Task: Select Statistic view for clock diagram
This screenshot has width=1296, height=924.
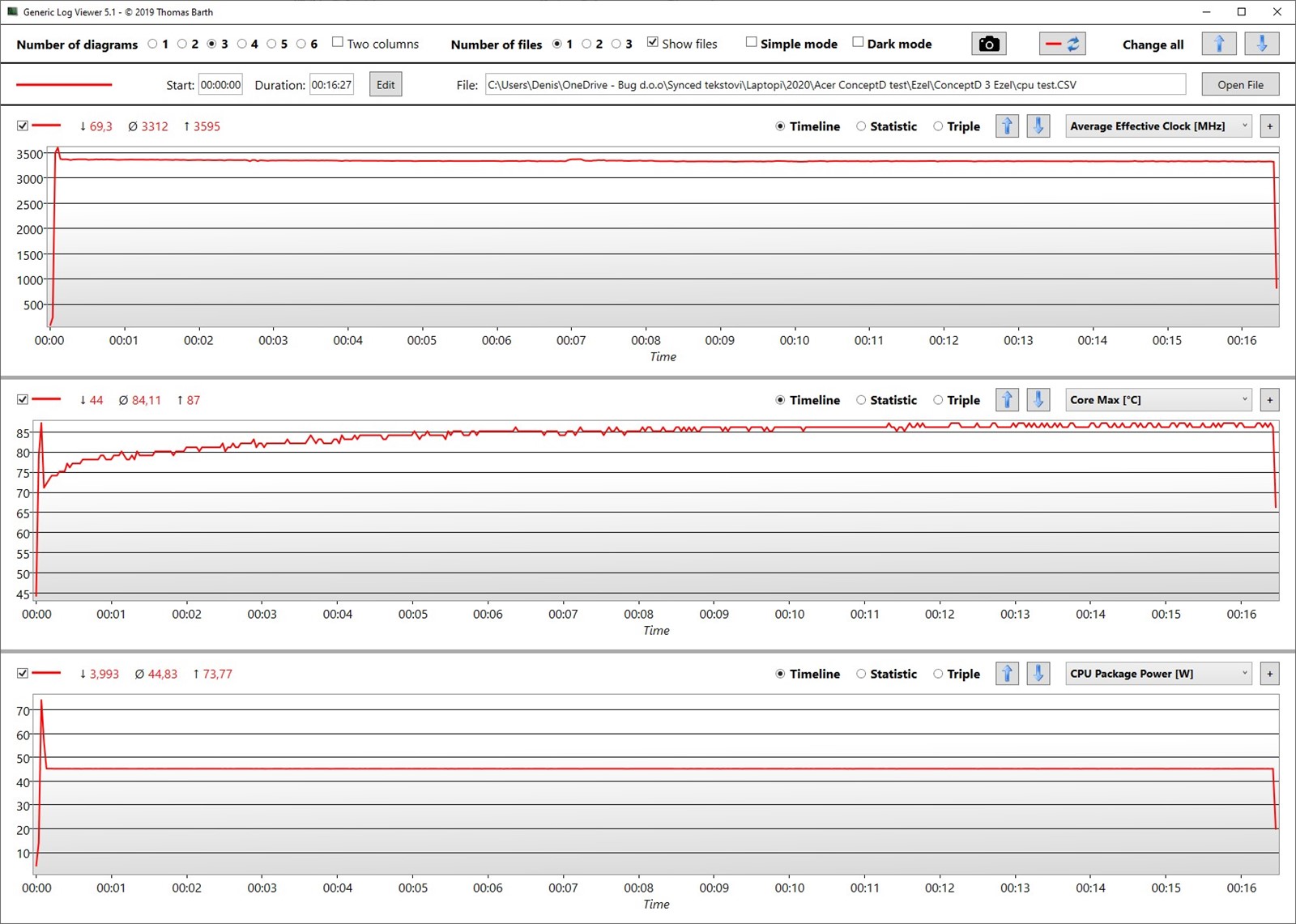Action: pyautogui.click(x=861, y=126)
